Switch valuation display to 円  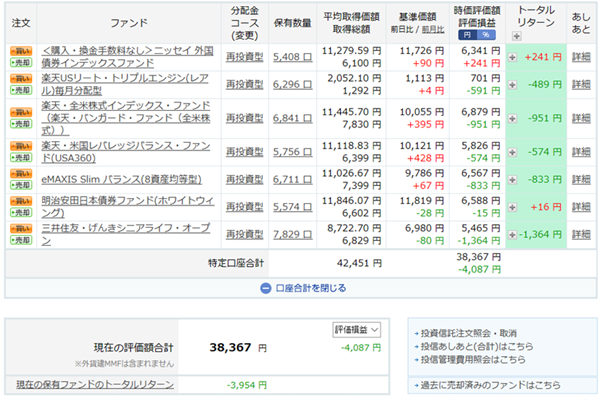coord(467,34)
